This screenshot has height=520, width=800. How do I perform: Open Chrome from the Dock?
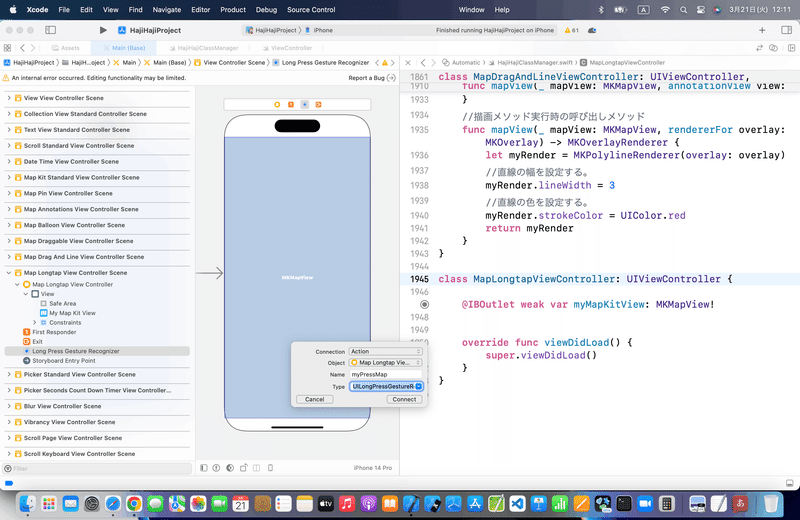pyautogui.click(x=134, y=504)
